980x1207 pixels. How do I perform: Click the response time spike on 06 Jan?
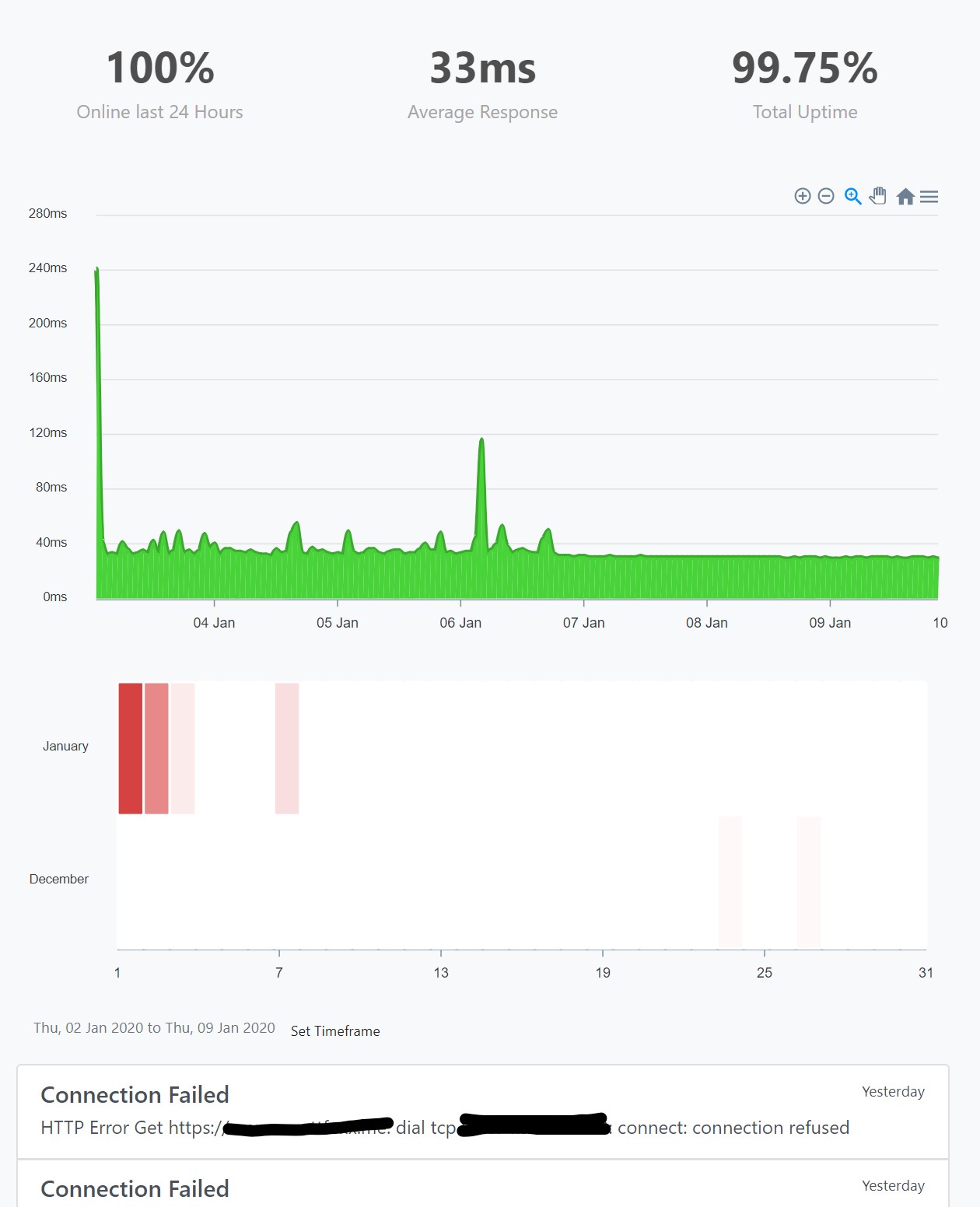click(481, 439)
